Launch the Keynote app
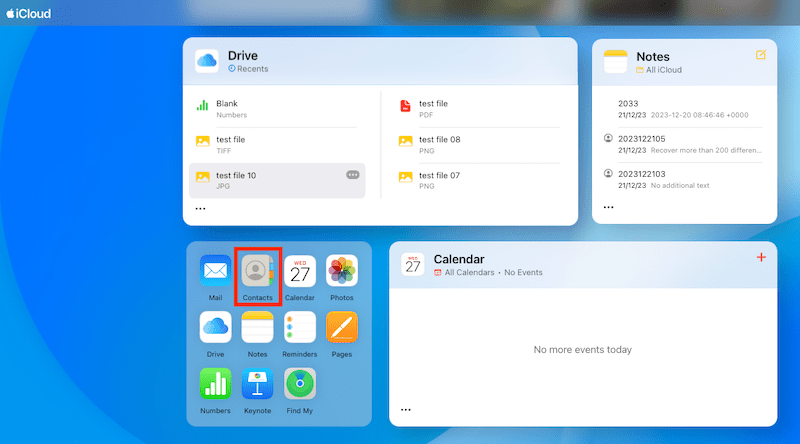 point(257,384)
